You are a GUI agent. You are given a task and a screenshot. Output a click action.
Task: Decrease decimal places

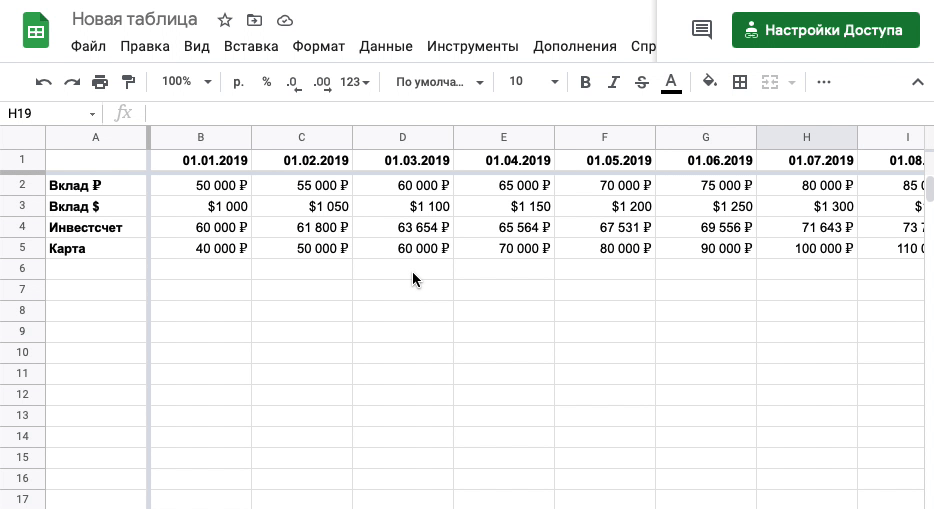[294, 82]
